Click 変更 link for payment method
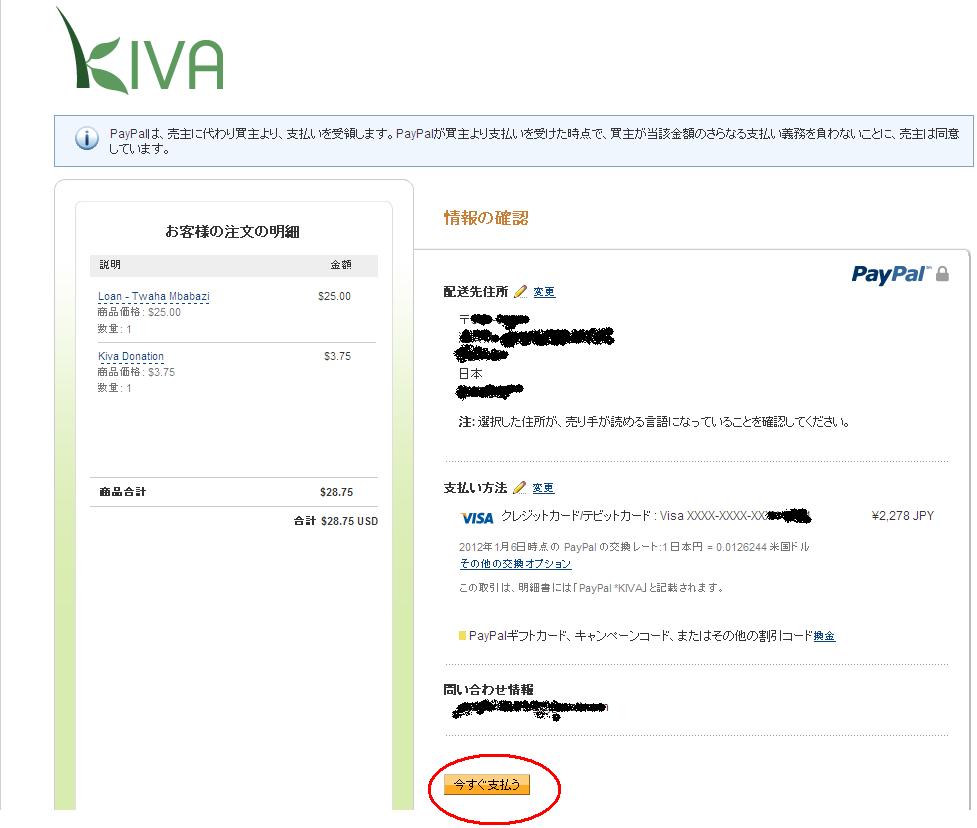Screen dimensions: 977x828 pyautogui.click(x=543, y=488)
